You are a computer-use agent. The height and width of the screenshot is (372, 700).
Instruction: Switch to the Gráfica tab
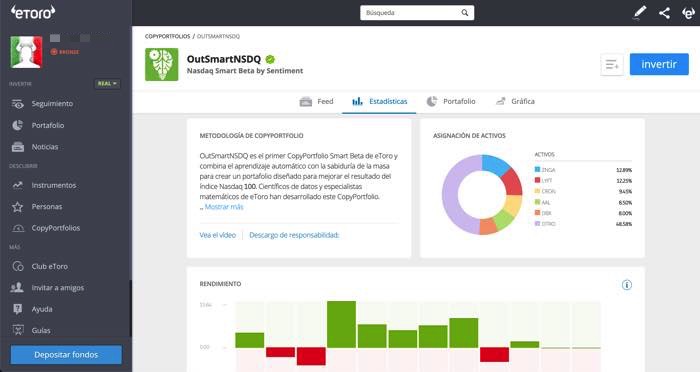click(x=516, y=101)
